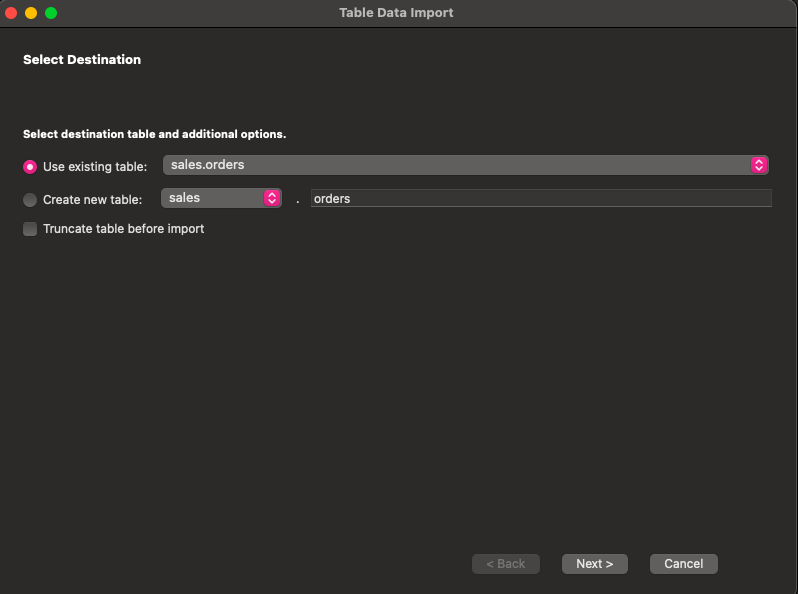Close the window with the red button
This screenshot has height=594, width=798.
(12, 13)
